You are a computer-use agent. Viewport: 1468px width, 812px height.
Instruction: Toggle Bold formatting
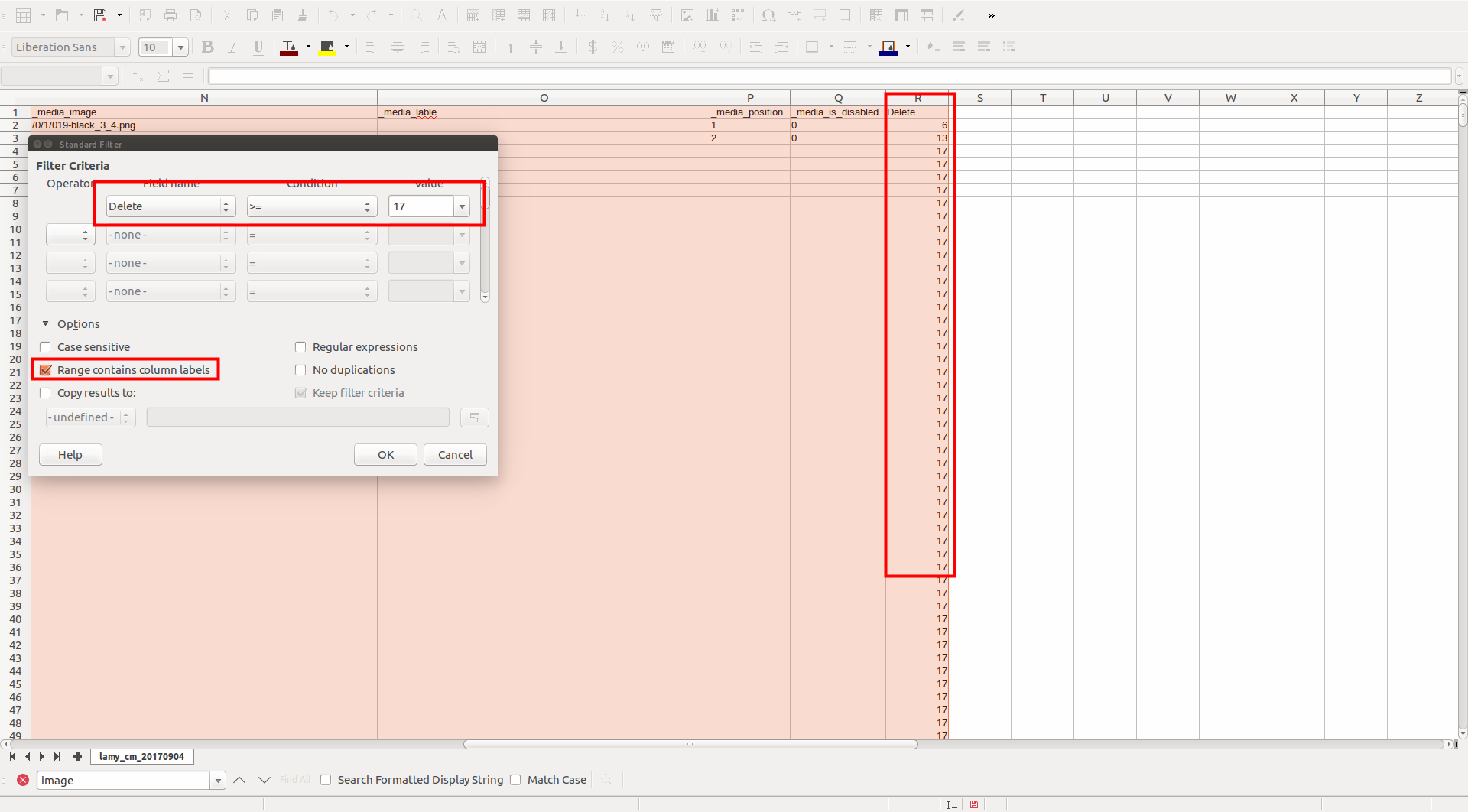[x=207, y=47]
